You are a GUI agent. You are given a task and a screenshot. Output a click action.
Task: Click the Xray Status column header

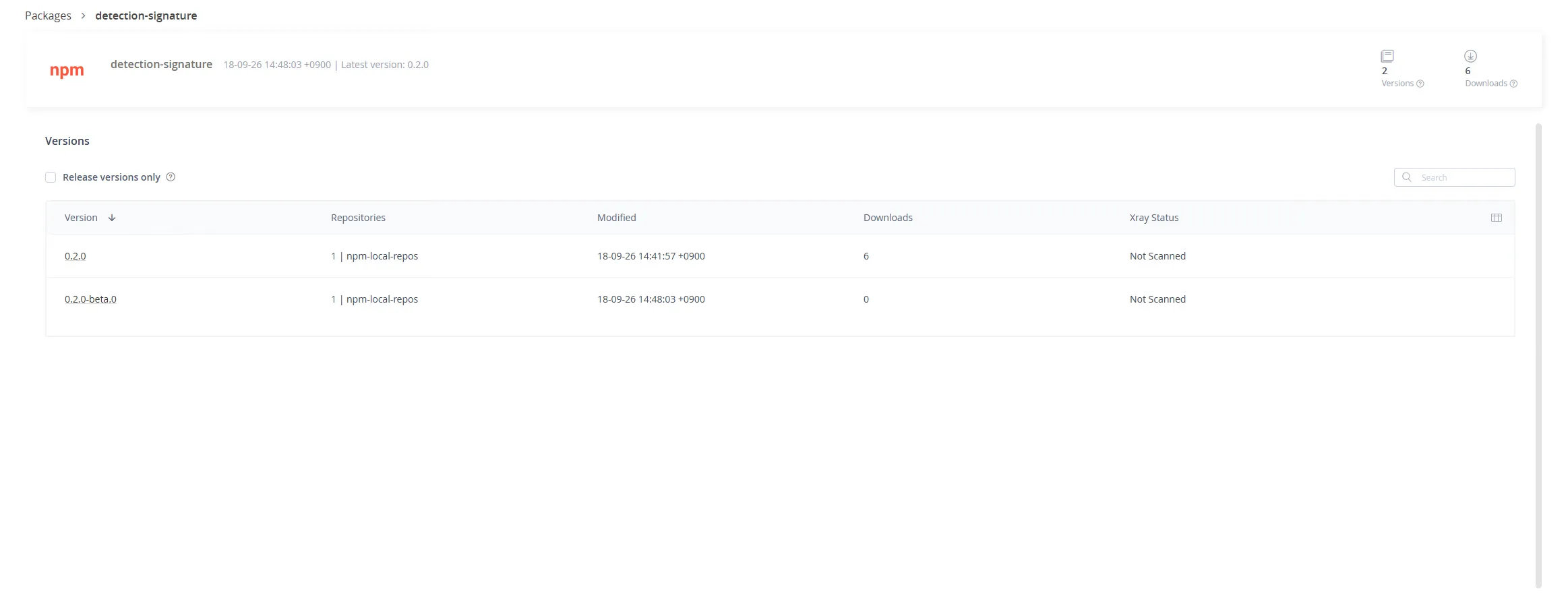(1154, 218)
